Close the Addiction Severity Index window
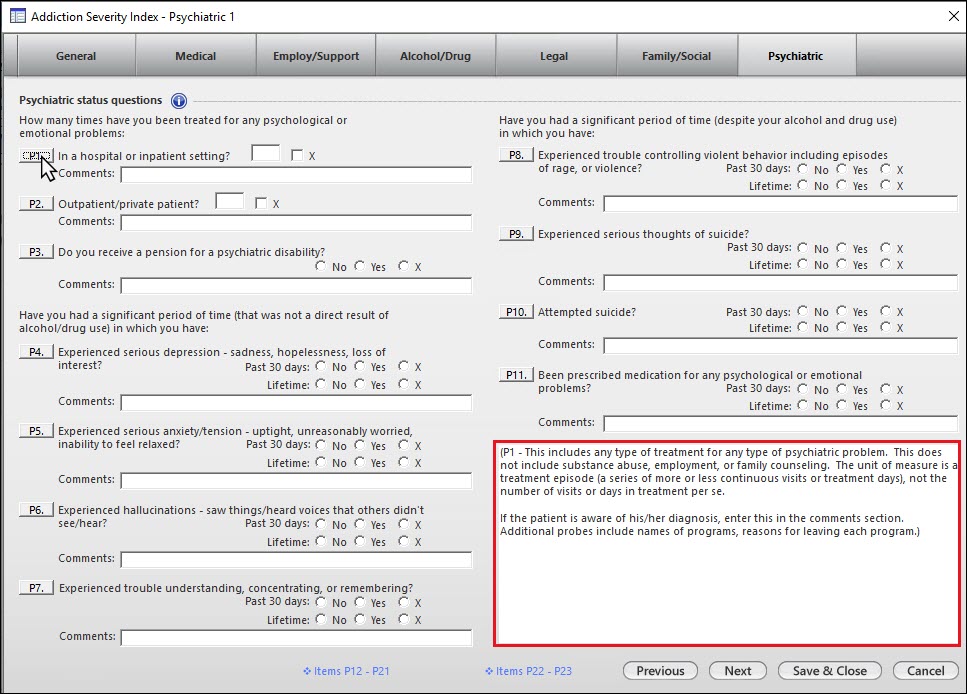This screenshot has width=967, height=694. click(x=950, y=17)
